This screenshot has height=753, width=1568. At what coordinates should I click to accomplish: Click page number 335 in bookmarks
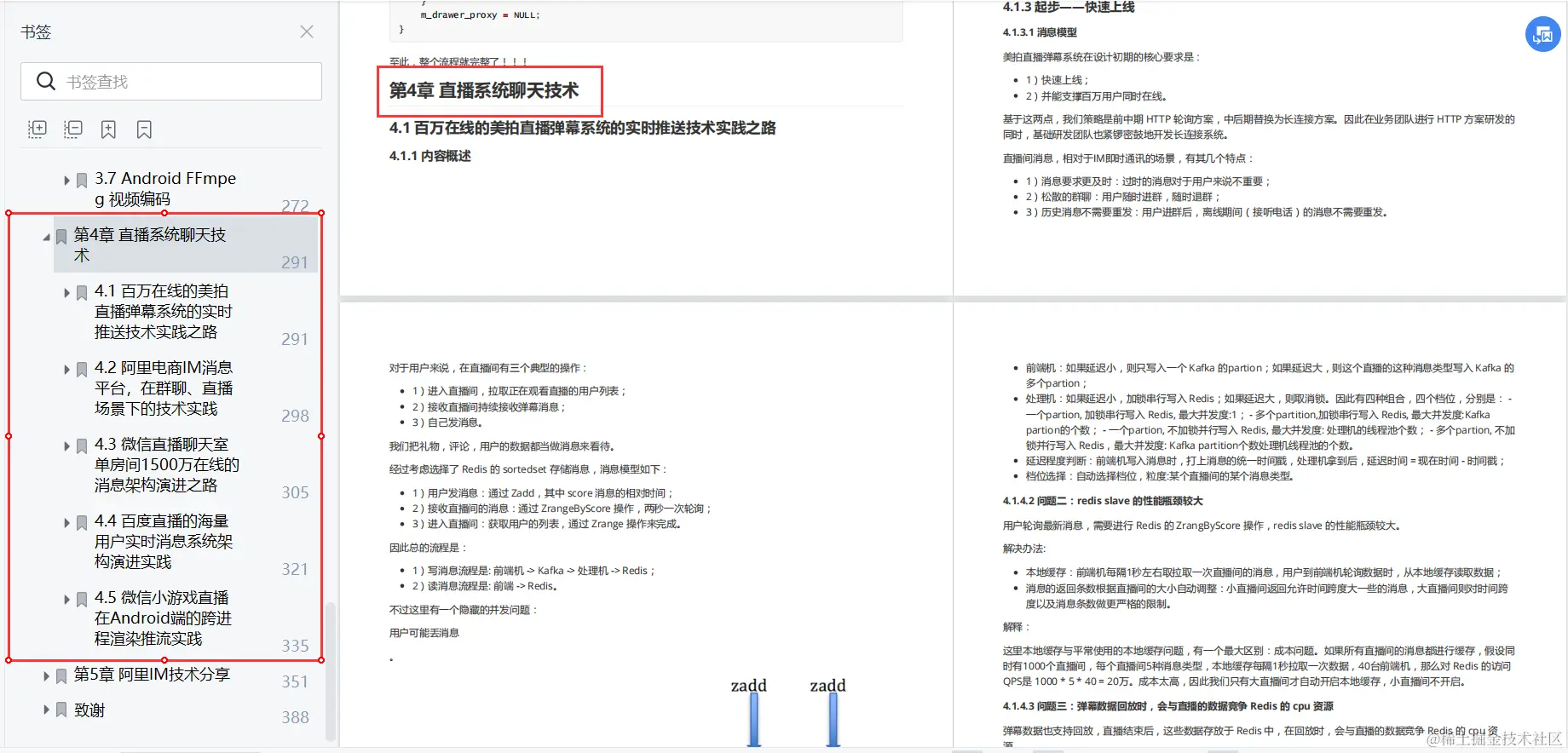pos(295,646)
